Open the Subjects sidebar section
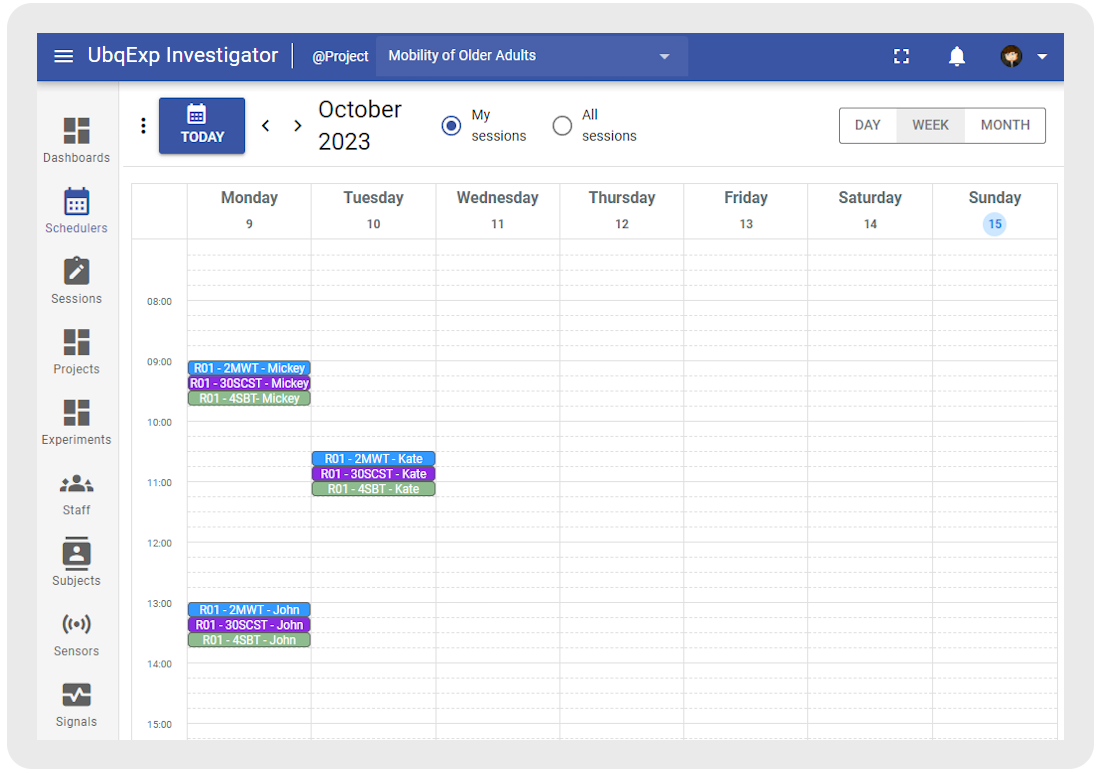 pyautogui.click(x=76, y=562)
